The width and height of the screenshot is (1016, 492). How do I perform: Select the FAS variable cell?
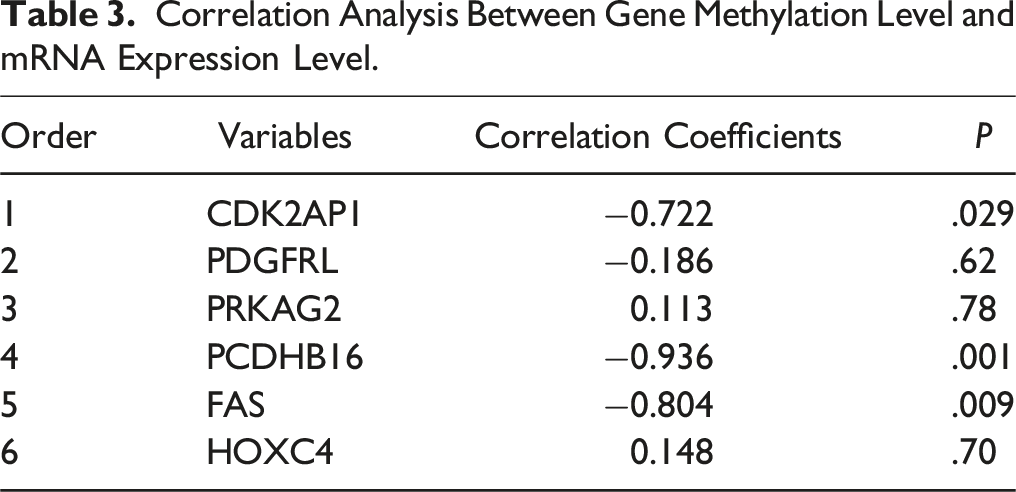tap(236, 405)
